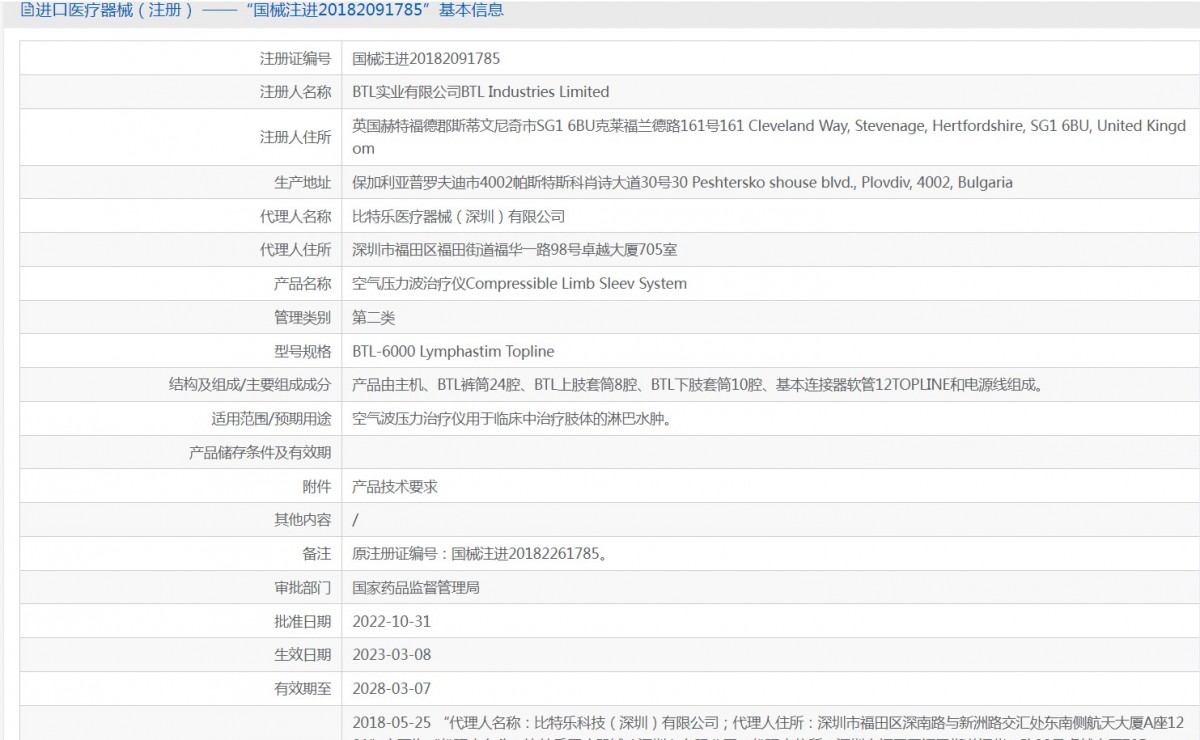Click the 结构及组成/主要组成成分 label

[x=250, y=385]
